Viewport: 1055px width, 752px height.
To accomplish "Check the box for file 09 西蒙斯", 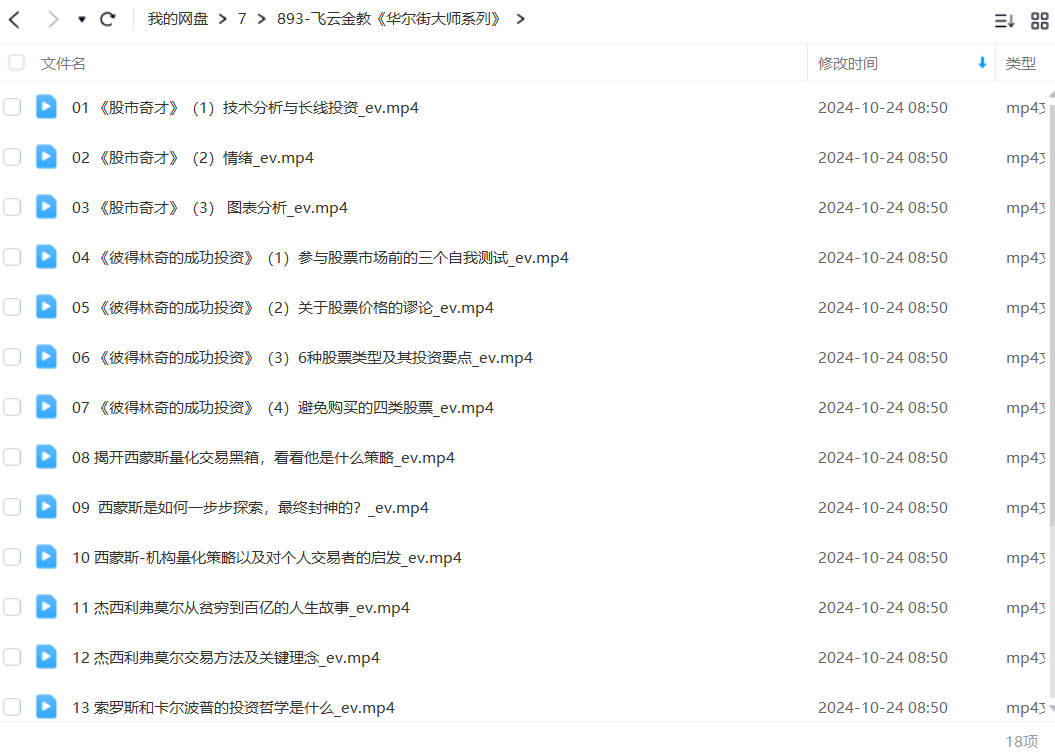I will point(12,507).
